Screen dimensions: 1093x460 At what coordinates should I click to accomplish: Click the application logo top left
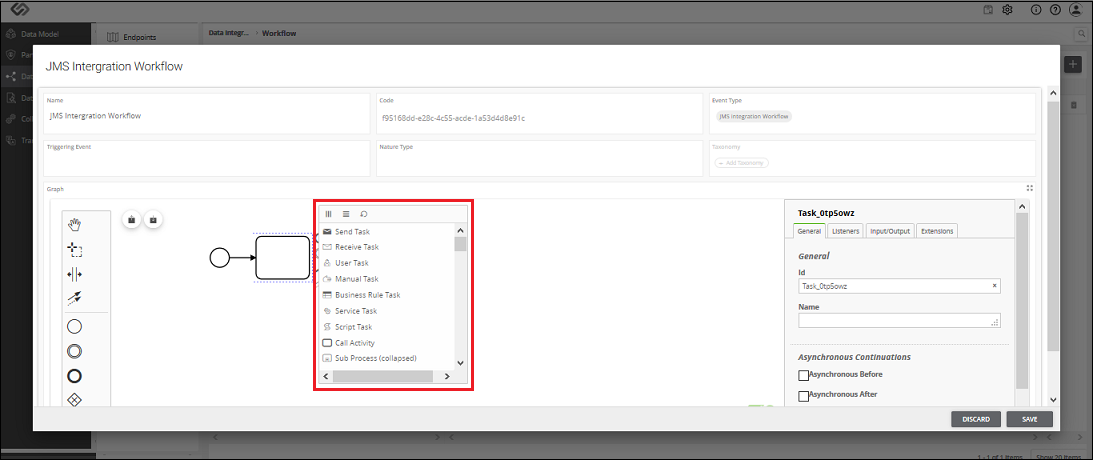[x=19, y=10]
